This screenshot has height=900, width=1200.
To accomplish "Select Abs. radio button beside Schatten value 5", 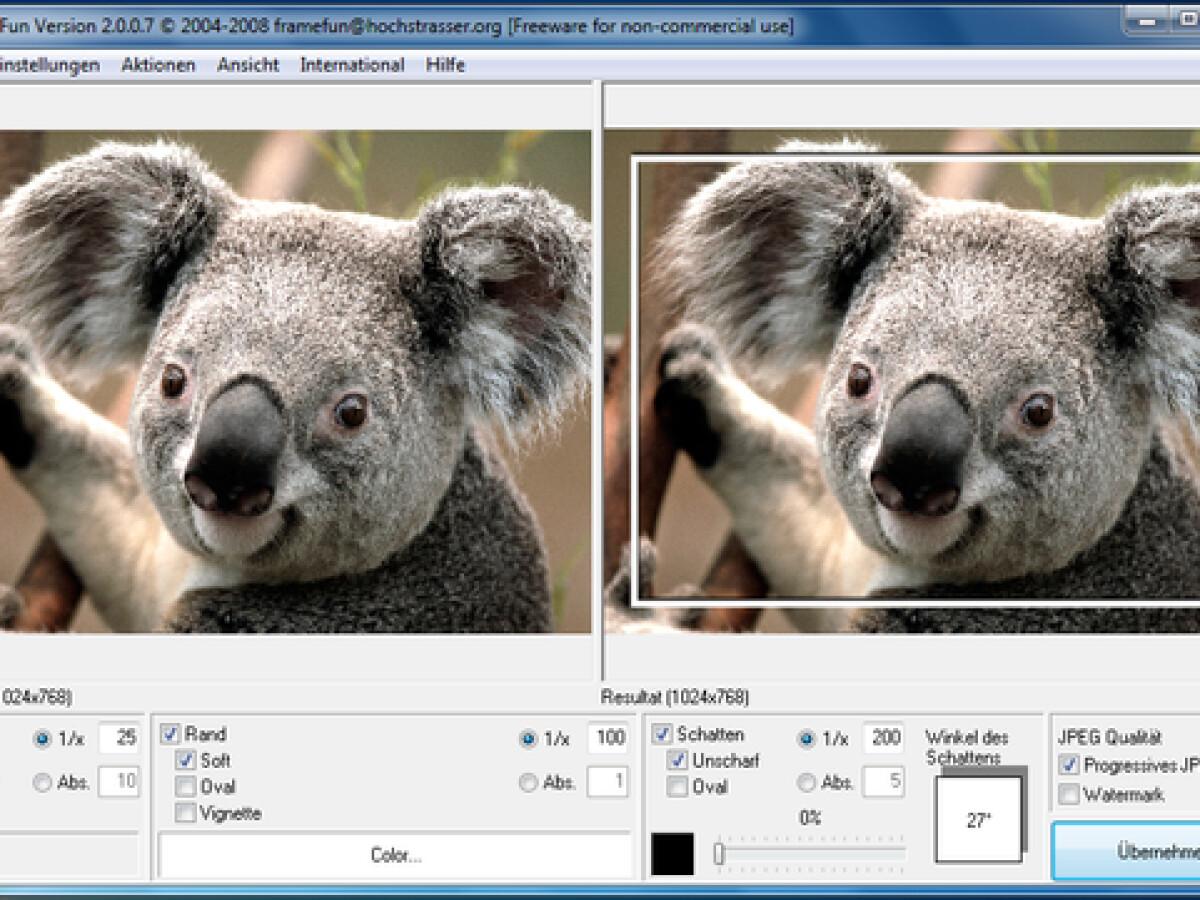I will [806, 782].
